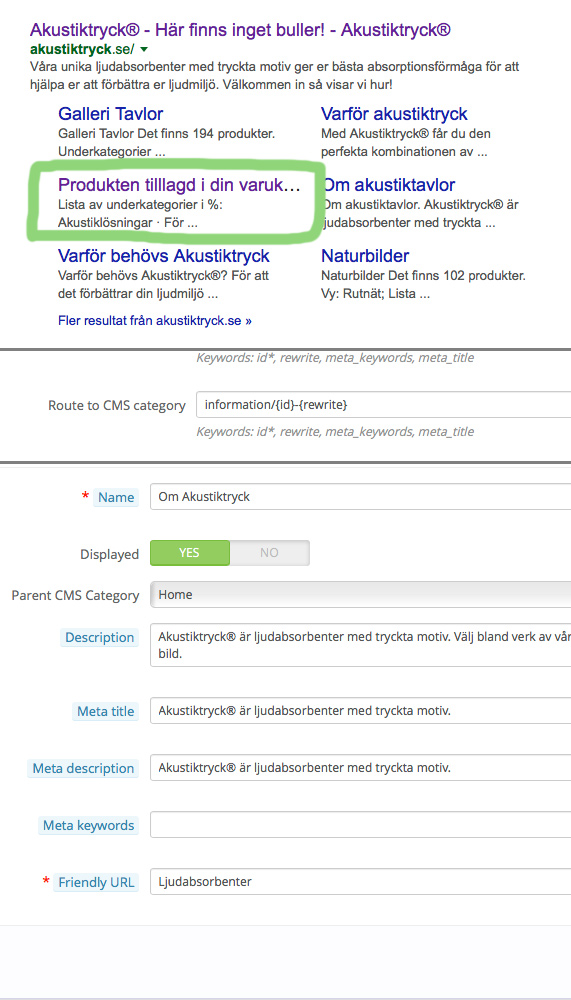Viewport: 571px width, 1000px height.
Task: Click the Route to CMS category label
Action: click(117, 406)
